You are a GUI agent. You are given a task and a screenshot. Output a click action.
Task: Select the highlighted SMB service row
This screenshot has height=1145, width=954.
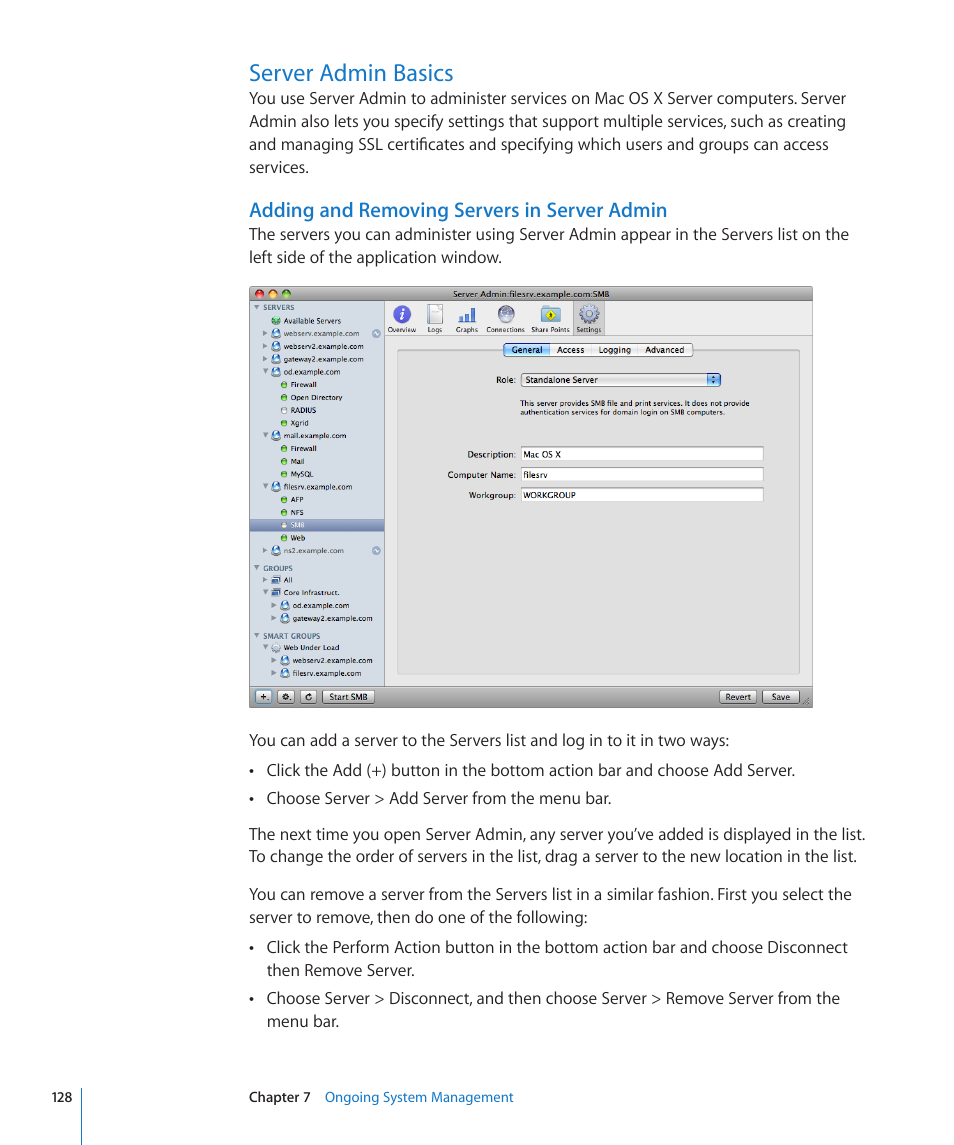(316, 525)
